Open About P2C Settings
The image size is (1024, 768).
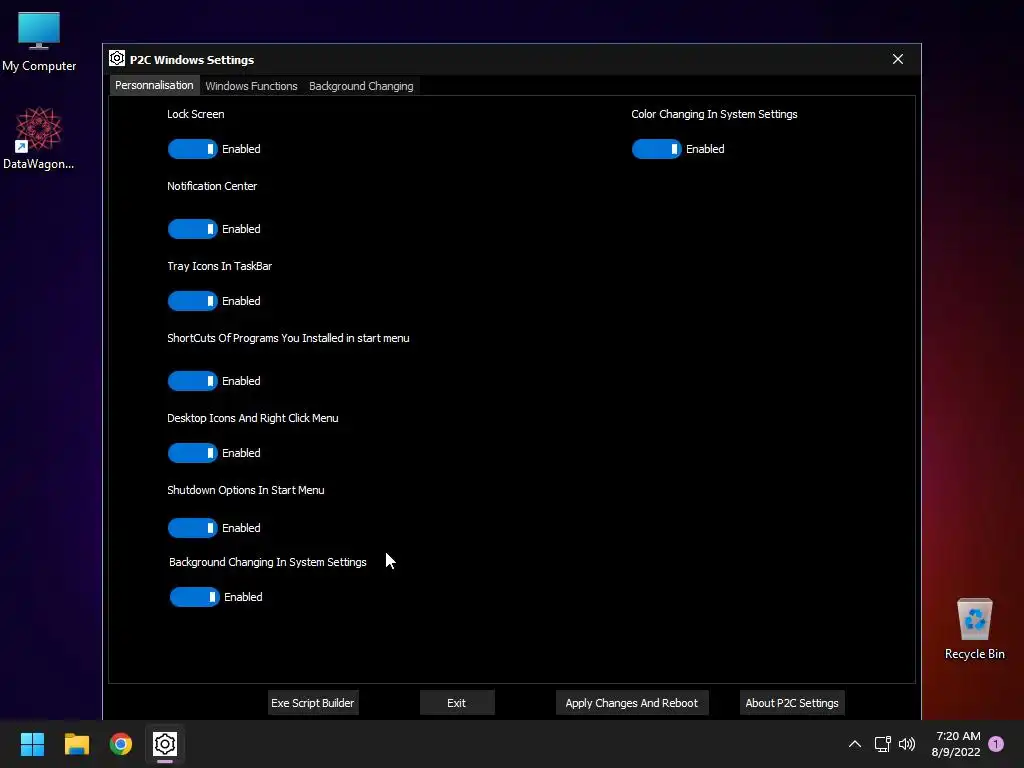tap(792, 703)
